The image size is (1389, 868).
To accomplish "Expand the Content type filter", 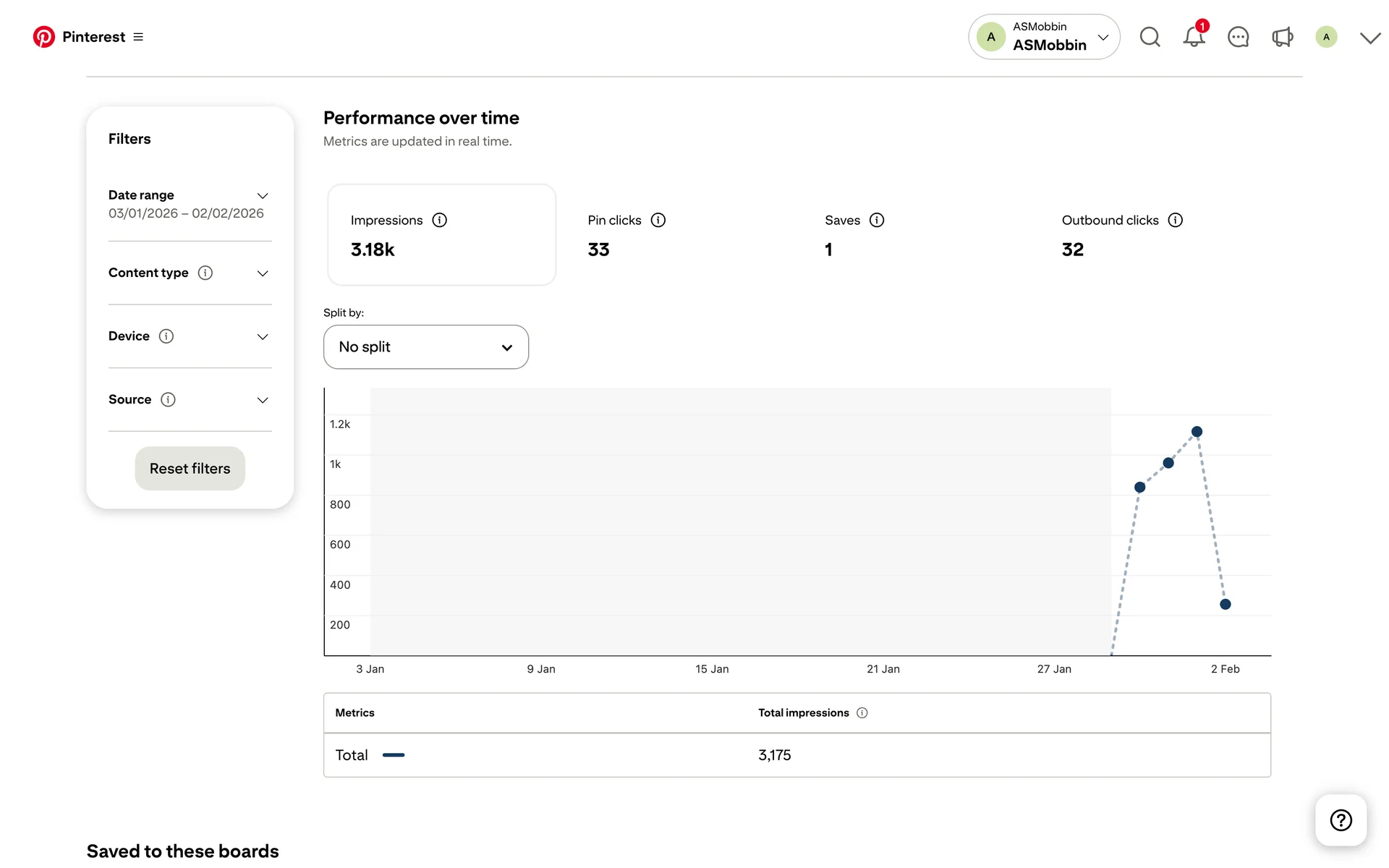I will (x=263, y=273).
